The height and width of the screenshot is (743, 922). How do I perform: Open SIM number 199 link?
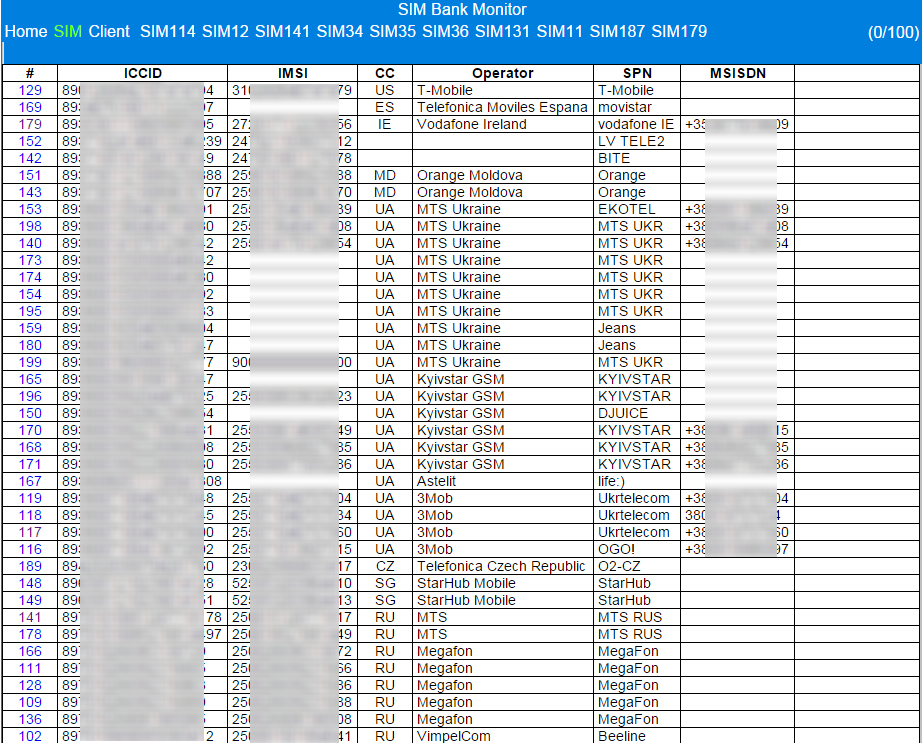30,362
